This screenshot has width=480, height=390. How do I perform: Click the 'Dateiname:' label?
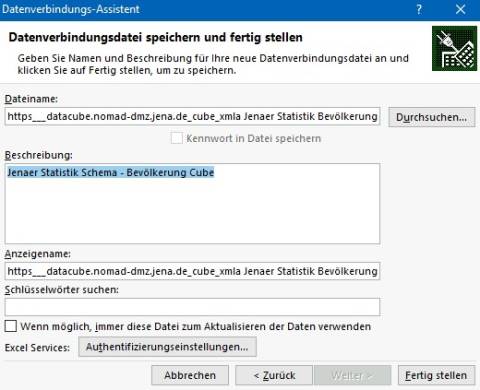pos(31,99)
